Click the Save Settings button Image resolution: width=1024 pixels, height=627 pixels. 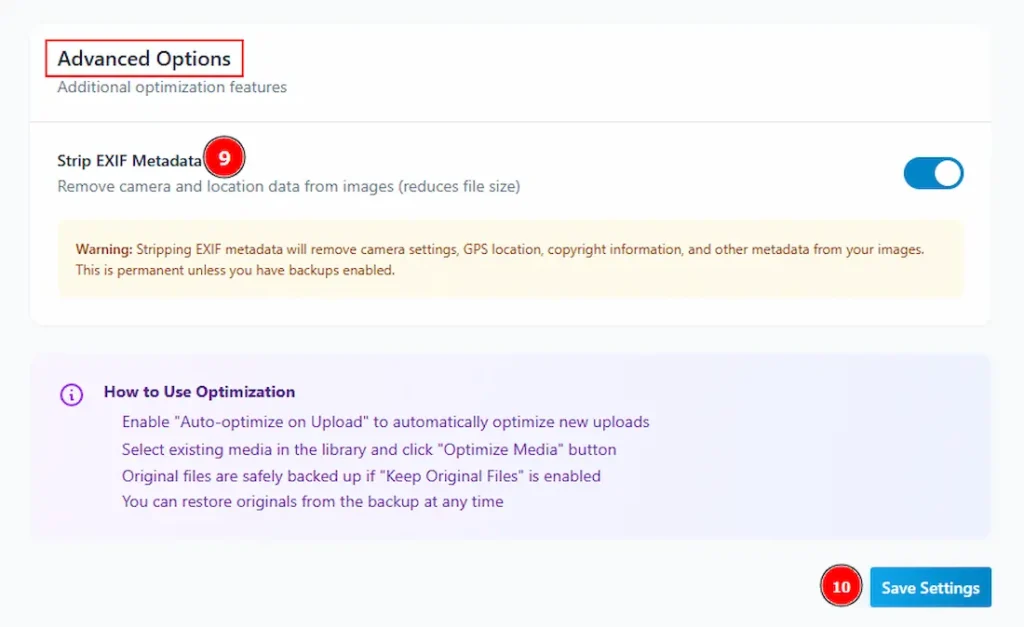pyautogui.click(x=930, y=587)
